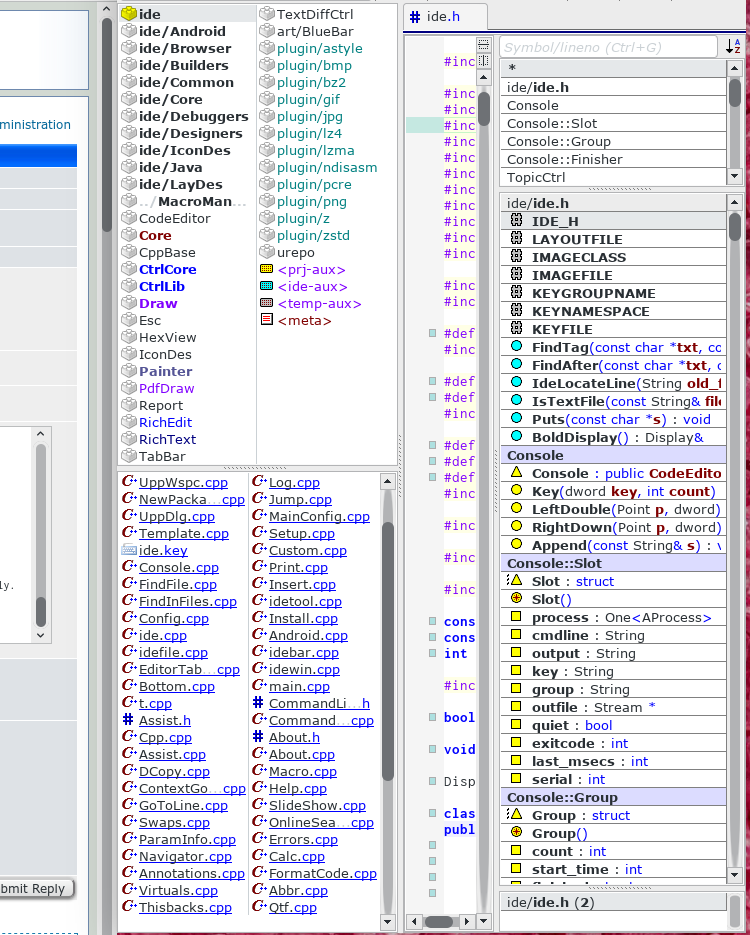Click the FindTag function circle icon

516,347
